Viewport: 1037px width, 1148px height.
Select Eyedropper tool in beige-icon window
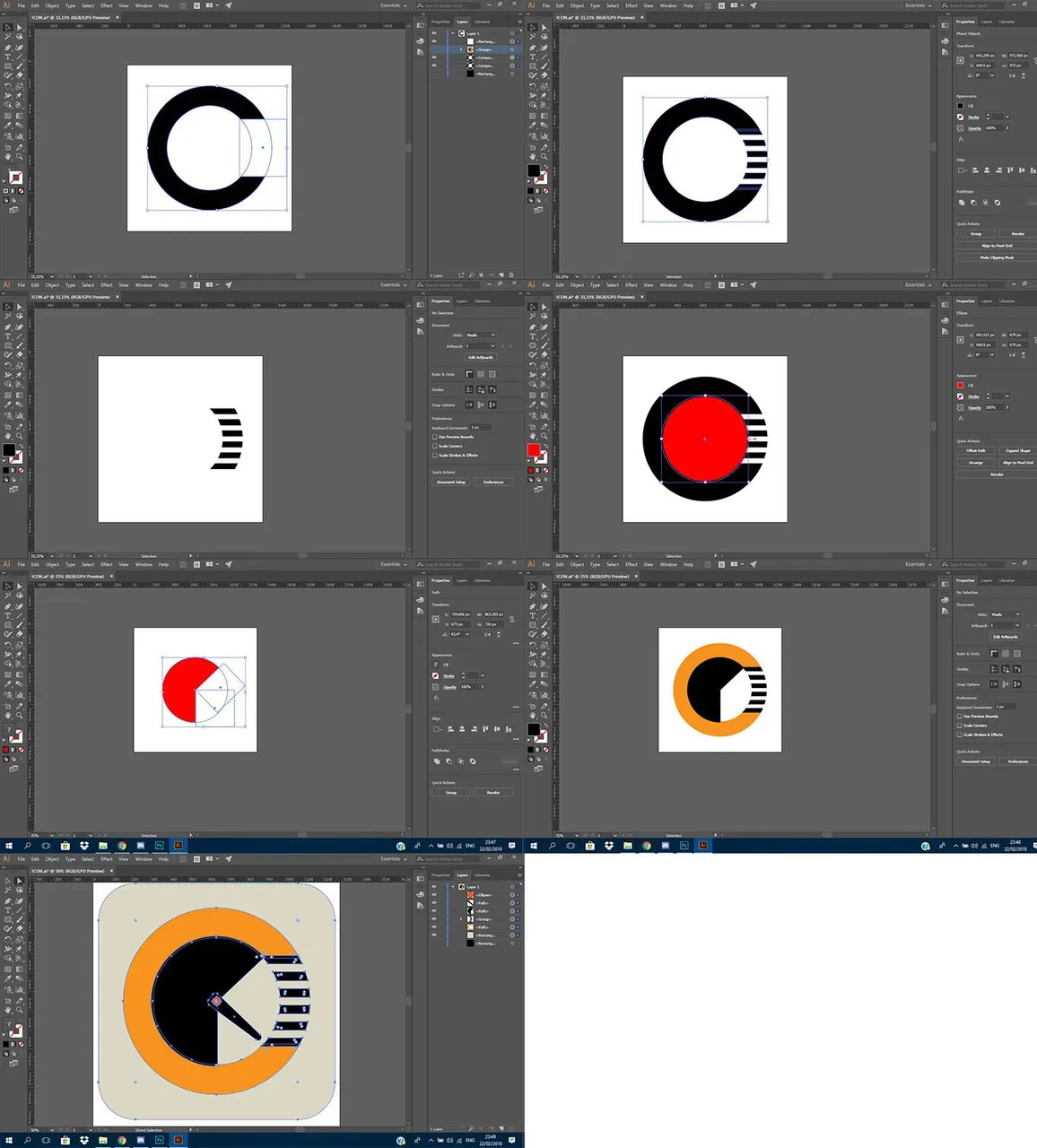pyautogui.click(x=8, y=978)
